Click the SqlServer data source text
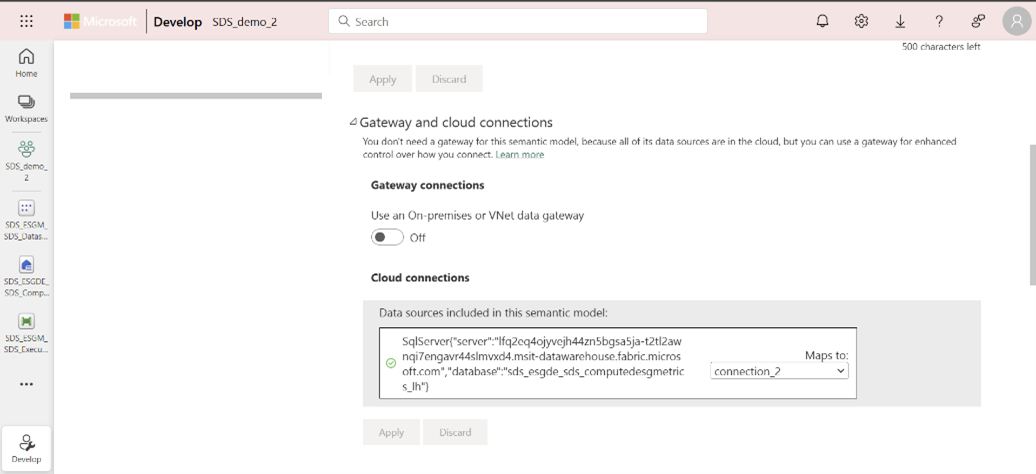The width and height of the screenshot is (1036, 474). (x=543, y=364)
